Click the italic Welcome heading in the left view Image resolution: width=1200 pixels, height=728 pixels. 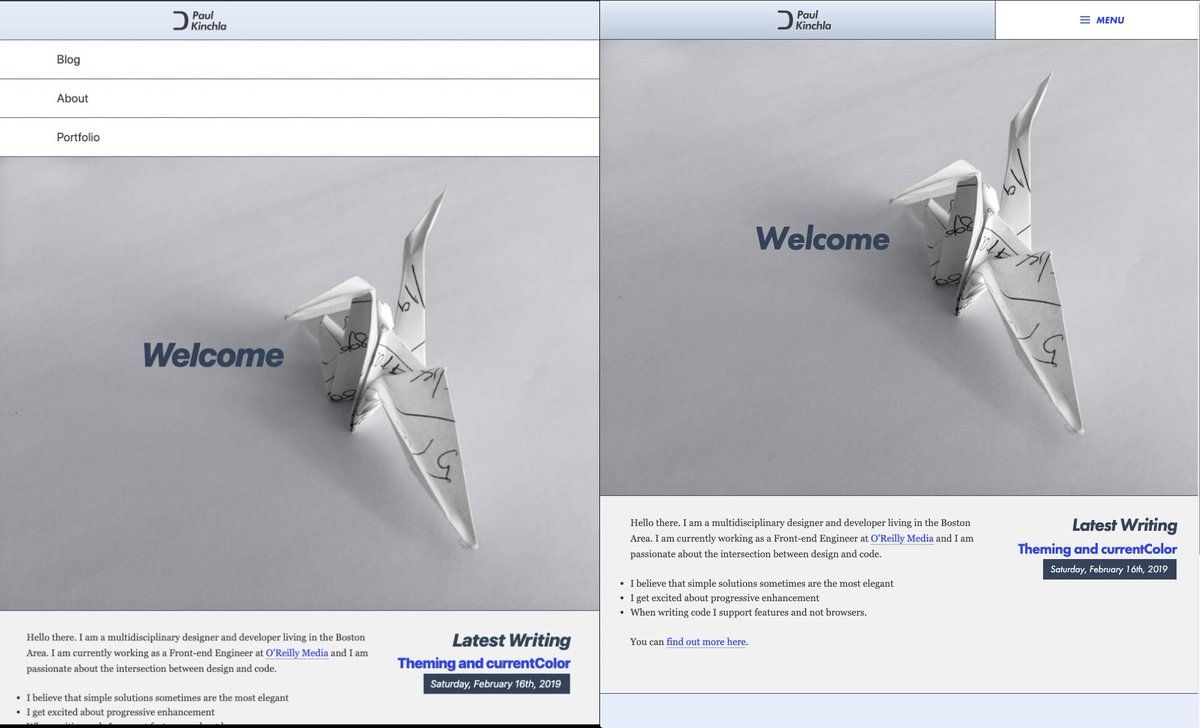coord(213,355)
